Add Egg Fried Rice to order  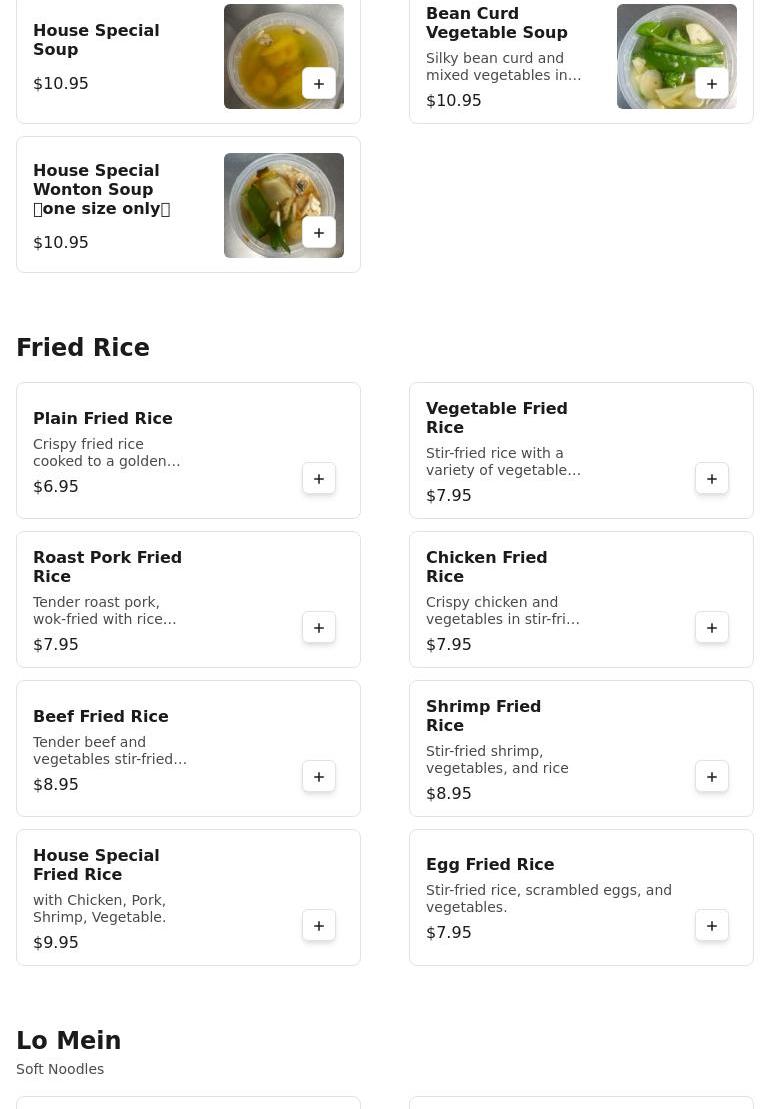712,926
